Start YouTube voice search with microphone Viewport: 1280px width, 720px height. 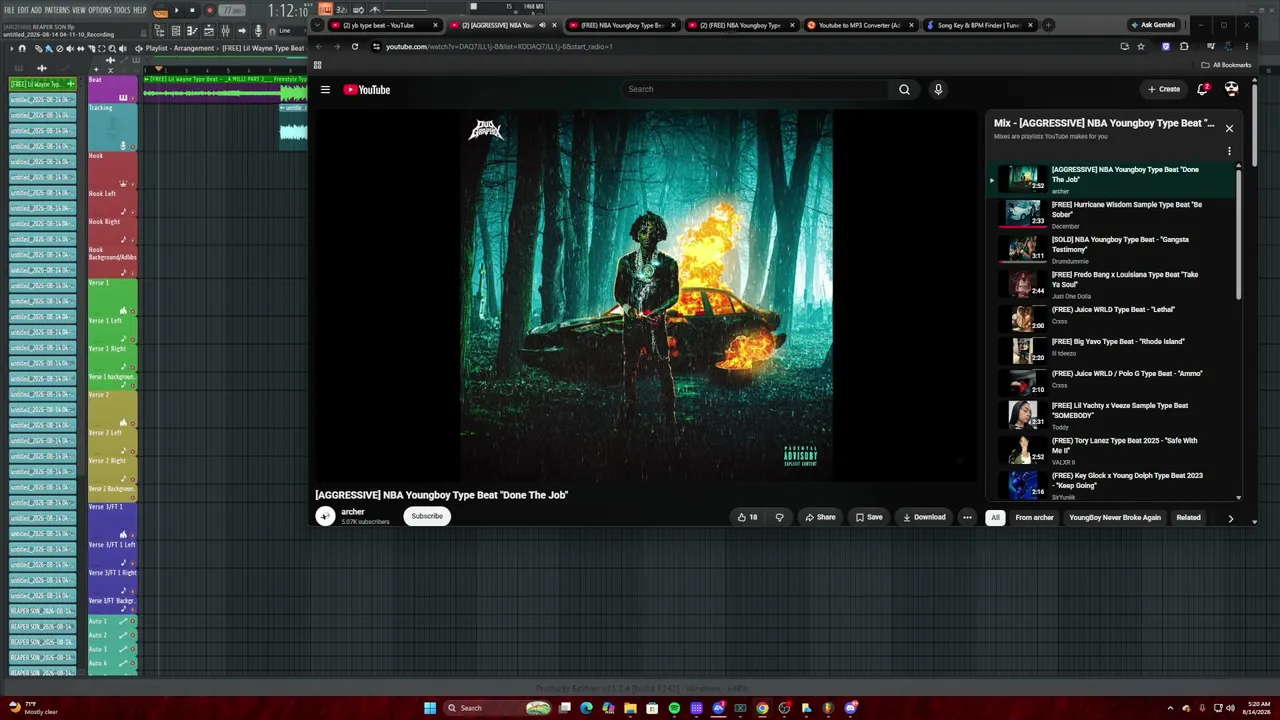(938, 89)
